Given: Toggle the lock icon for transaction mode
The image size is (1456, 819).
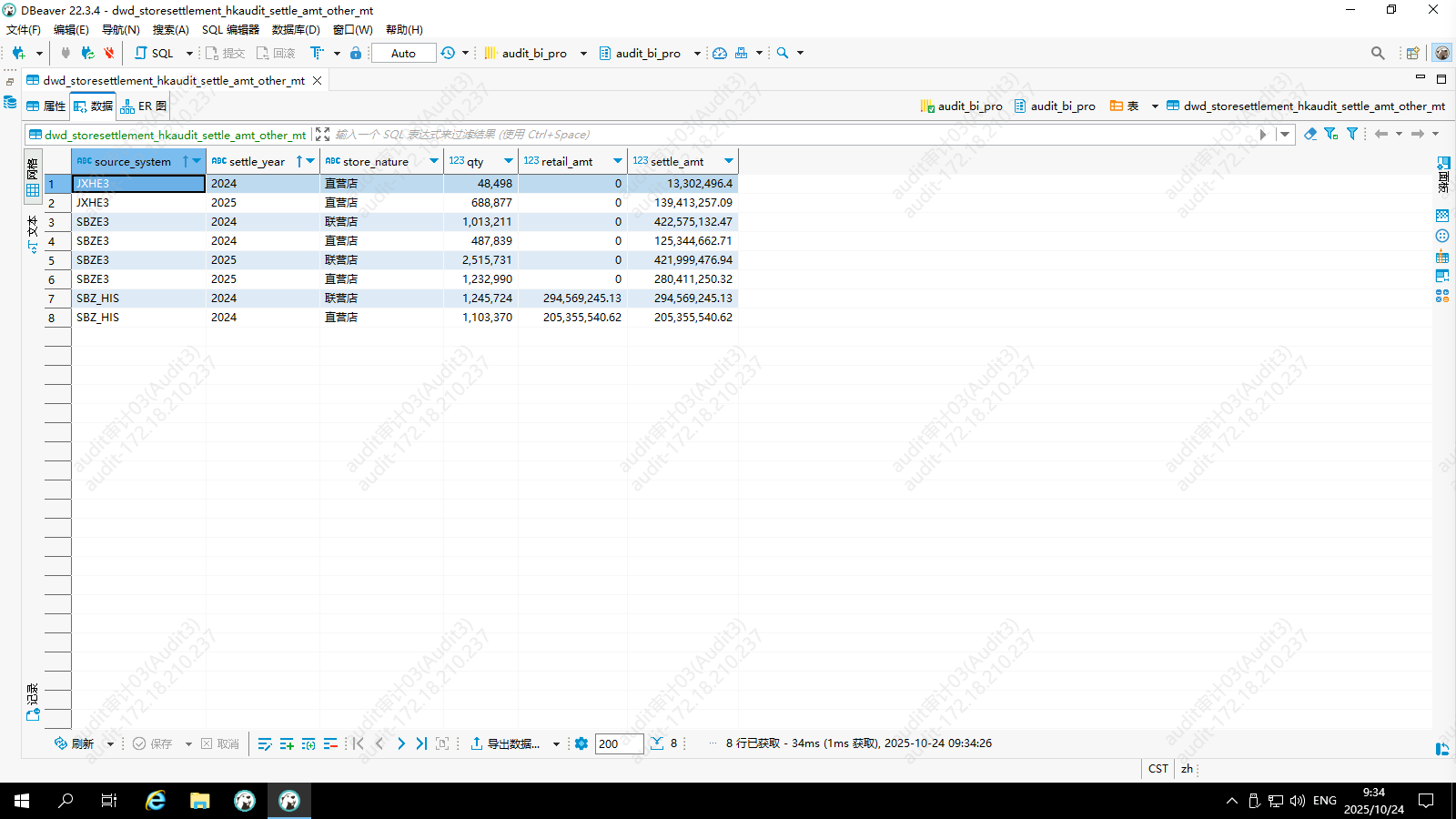Looking at the screenshot, I should [x=356, y=53].
